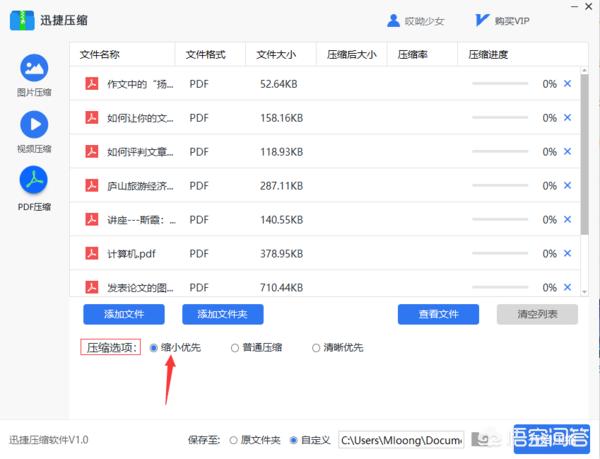Viewport: 600px width, 459px height.
Task: Select file row starting 如何评判文章
Action: (x=325, y=152)
